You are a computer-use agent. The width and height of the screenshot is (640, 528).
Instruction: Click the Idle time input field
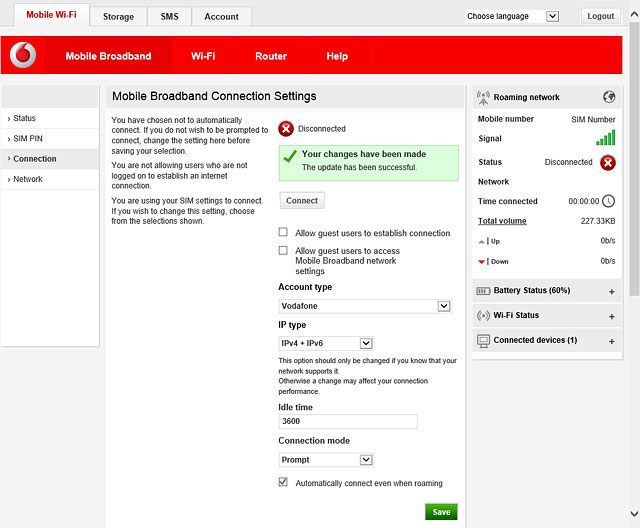(x=348, y=422)
